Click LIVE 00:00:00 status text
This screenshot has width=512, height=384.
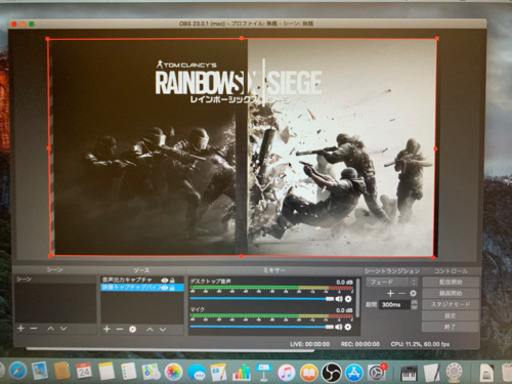tap(310, 344)
